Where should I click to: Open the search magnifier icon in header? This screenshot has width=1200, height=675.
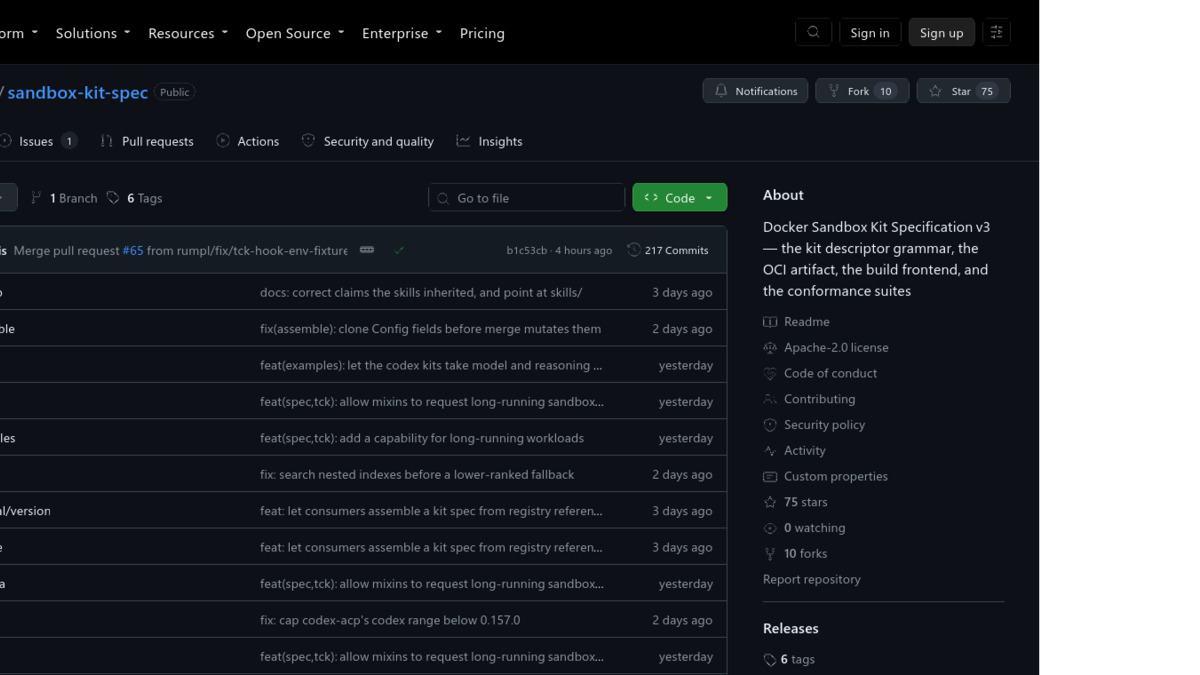point(813,33)
